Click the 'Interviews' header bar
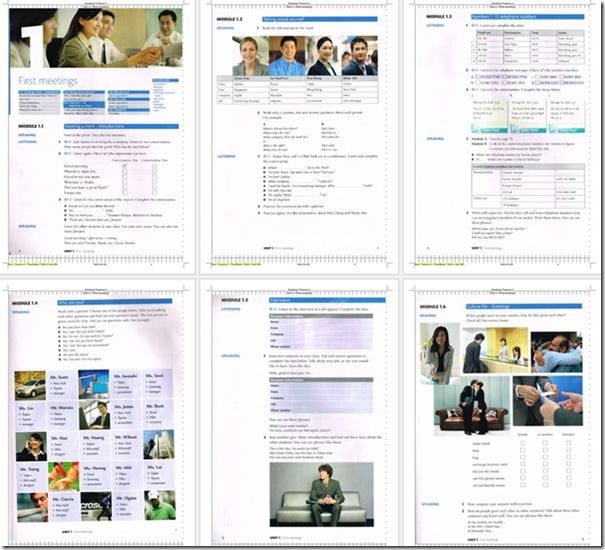Viewport: 605px width, 550px height. point(327,300)
